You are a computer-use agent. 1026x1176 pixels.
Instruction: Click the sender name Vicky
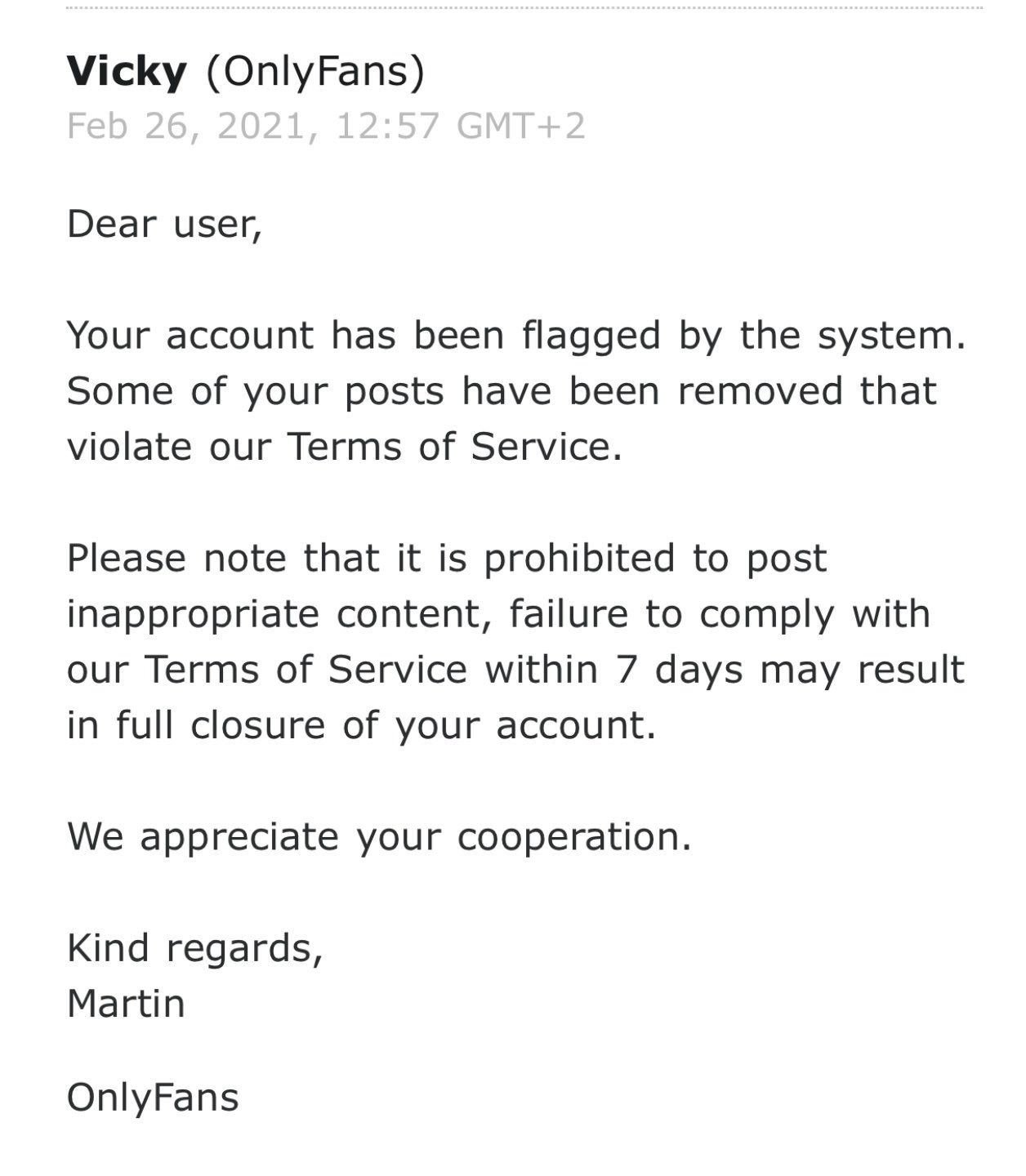click(127, 73)
